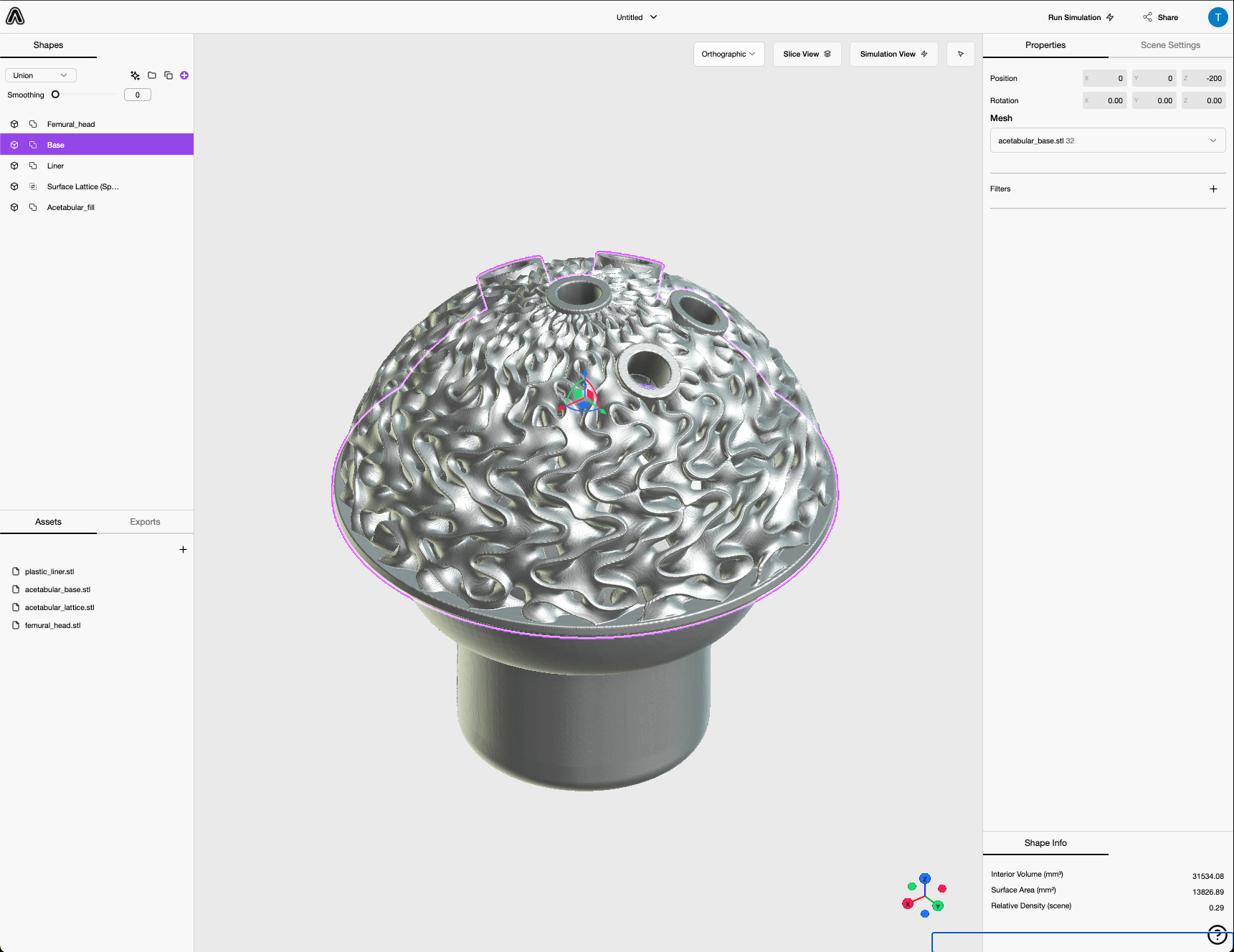Viewport: 1234px width, 952px height.
Task: Toggle visibility cube of Acetabular_fill shape
Action: [x=14, y=207]
